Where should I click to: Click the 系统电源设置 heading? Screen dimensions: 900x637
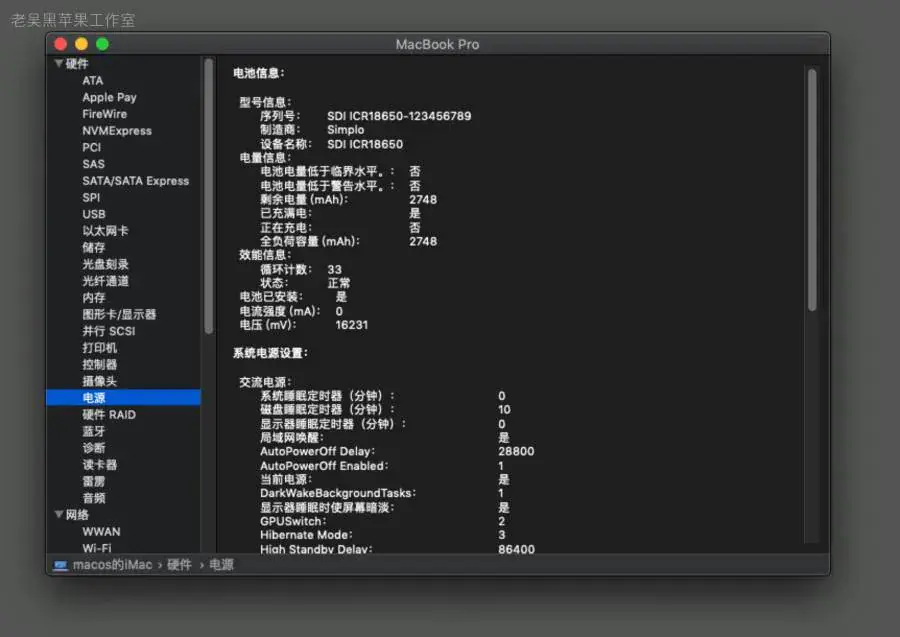point(270,353)
